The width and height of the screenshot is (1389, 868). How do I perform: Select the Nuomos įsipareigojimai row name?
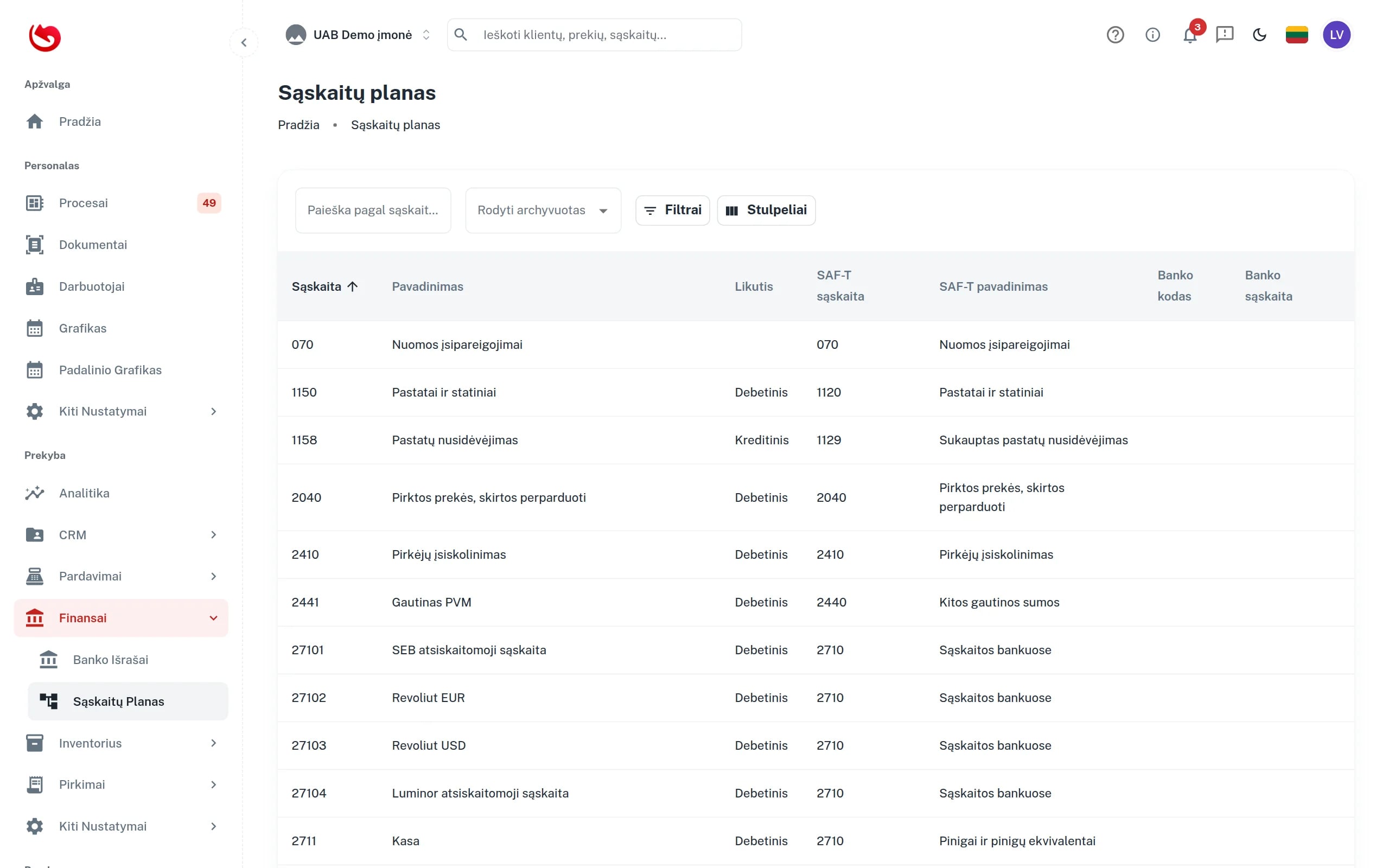(457, 344)
